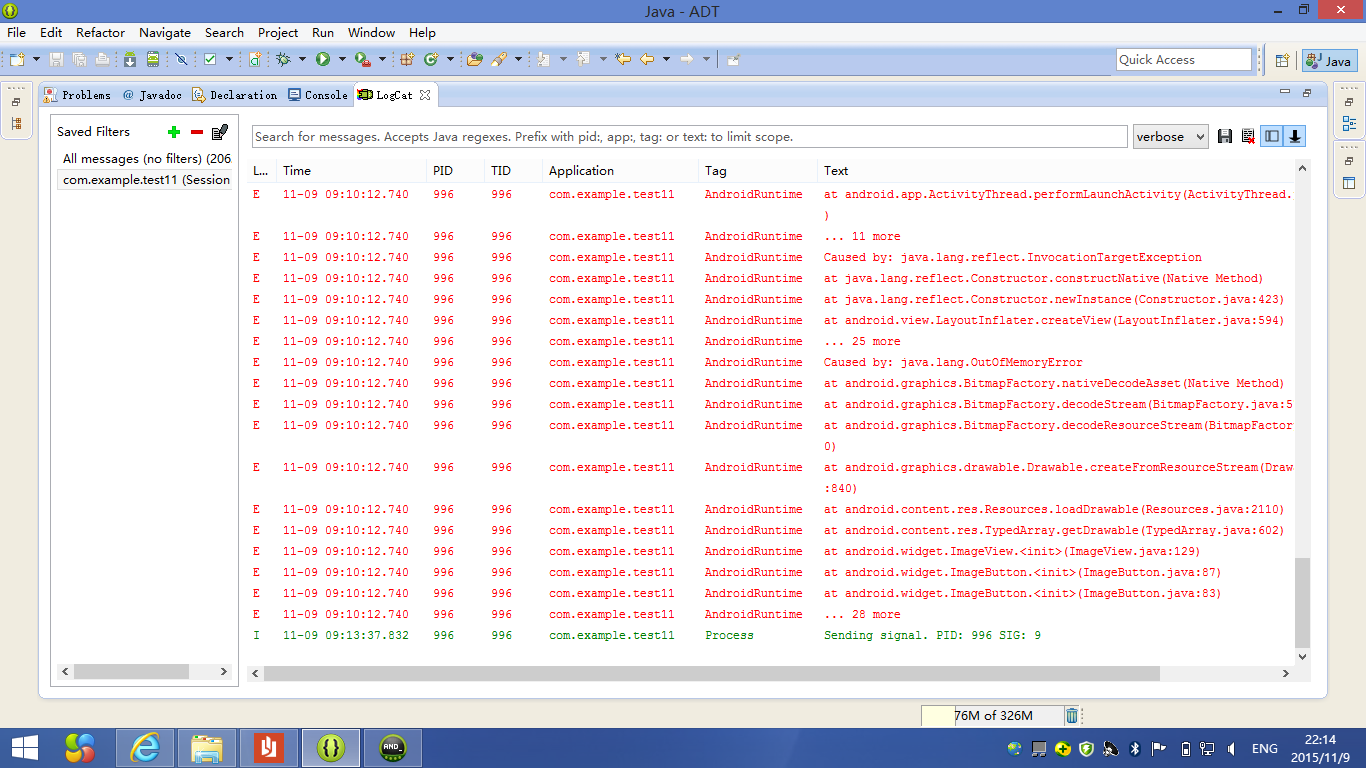Screen dimensions: 1366x768
Task: Open the Refactor menu
Action: 101,32
